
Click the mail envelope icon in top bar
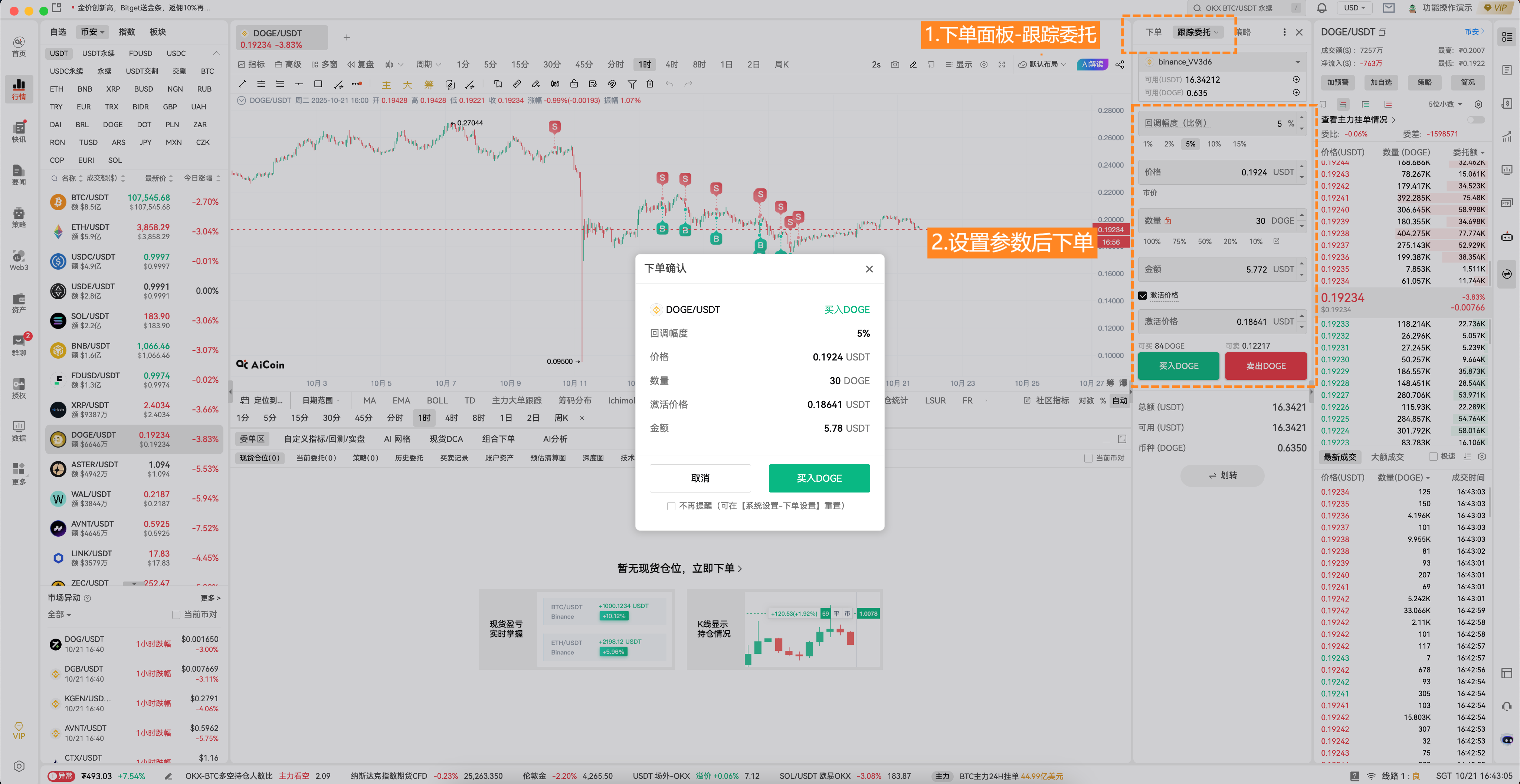pos(1388,8)
